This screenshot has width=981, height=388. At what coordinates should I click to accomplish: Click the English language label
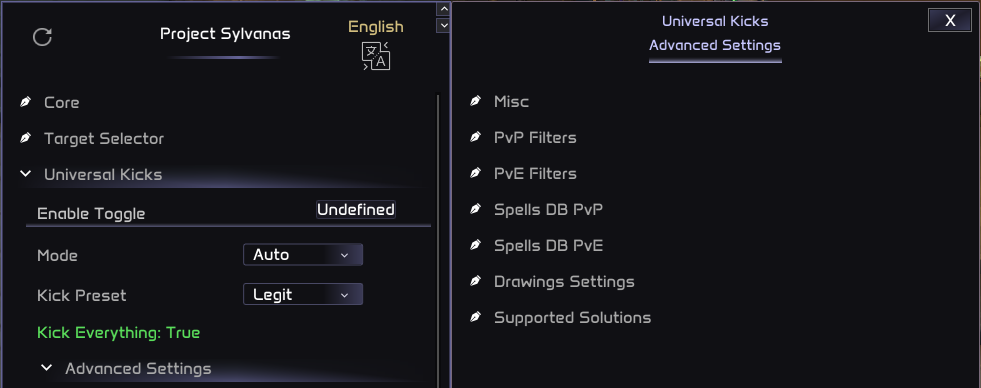[x=376, y=27]
